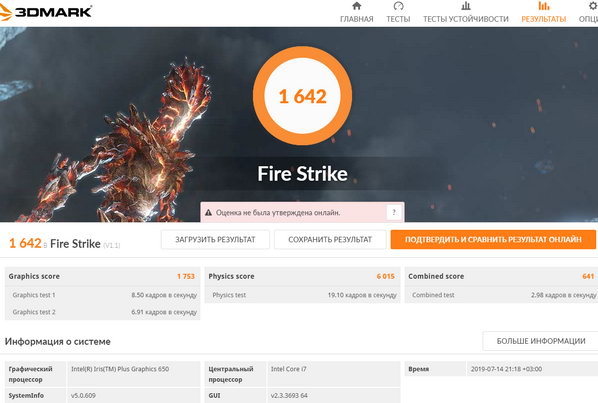Click the chart icon above ТЕСТЫ УСТОЙЧИВОСТИ
The height and width of the screenshot is (403, 598).
466,6
